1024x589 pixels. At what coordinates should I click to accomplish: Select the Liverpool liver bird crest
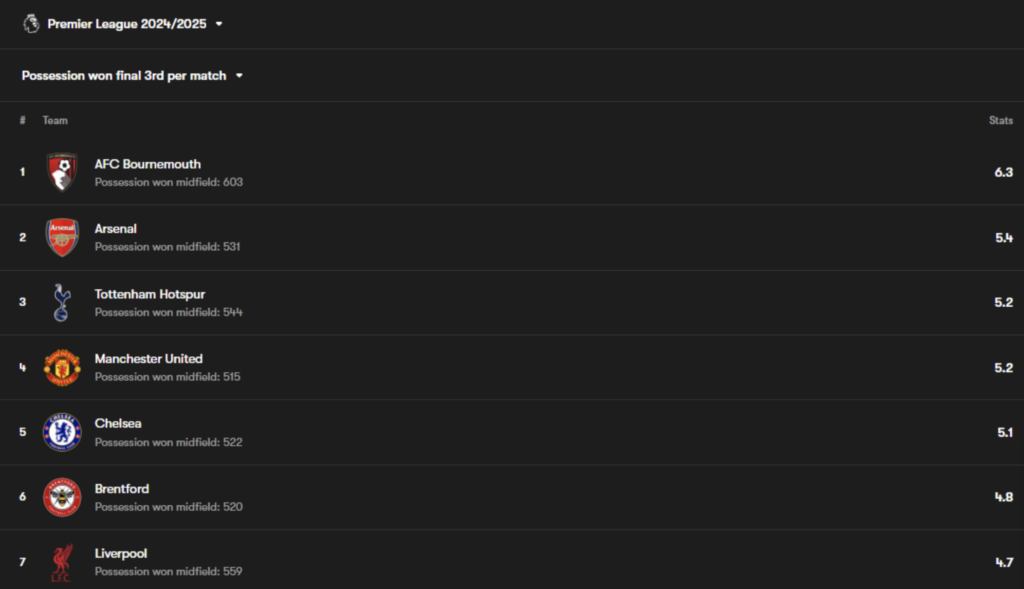[62, 562]
